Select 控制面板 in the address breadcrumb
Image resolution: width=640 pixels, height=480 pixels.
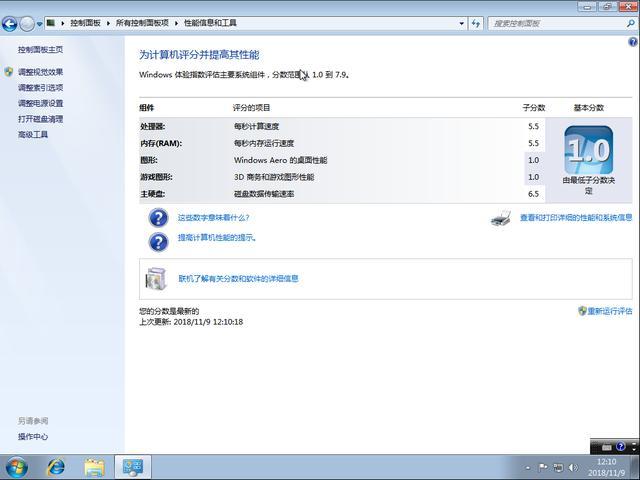coord(85,22)
